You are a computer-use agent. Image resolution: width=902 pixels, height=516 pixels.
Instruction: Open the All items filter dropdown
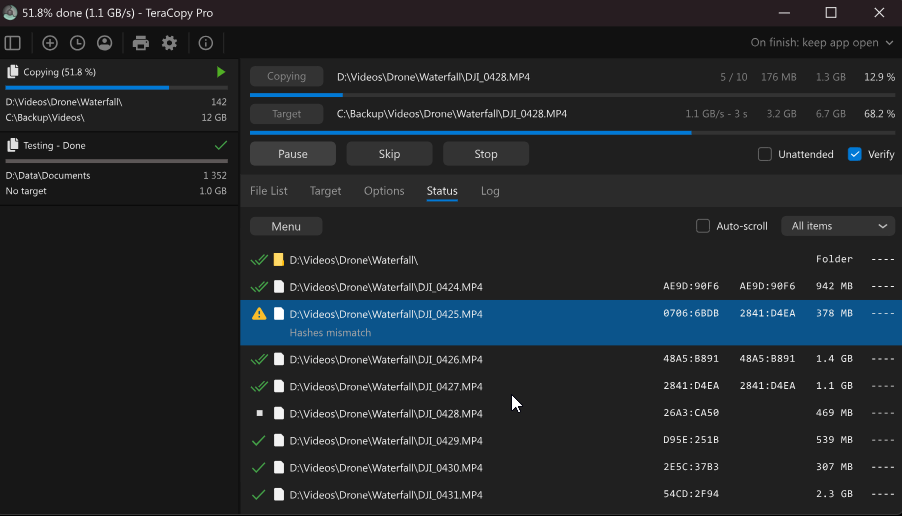(838, 226)
